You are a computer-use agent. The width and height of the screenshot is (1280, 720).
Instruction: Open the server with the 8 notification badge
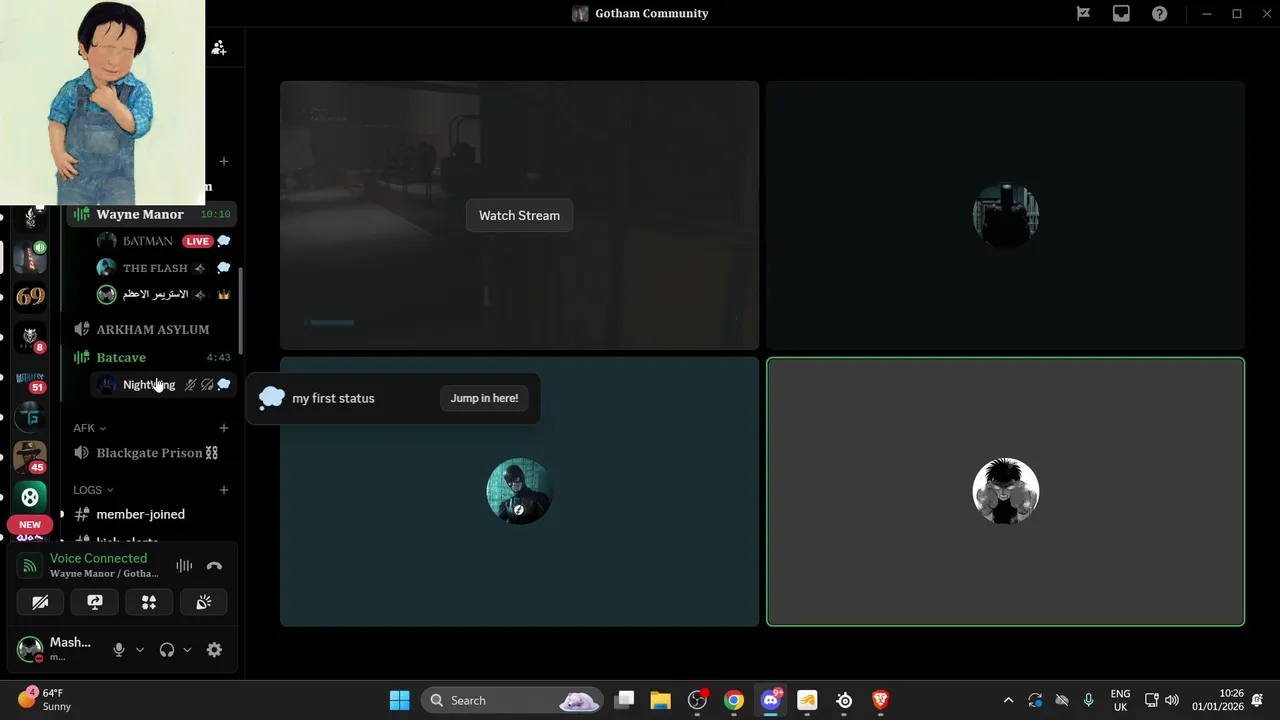(x=30, y=337)
